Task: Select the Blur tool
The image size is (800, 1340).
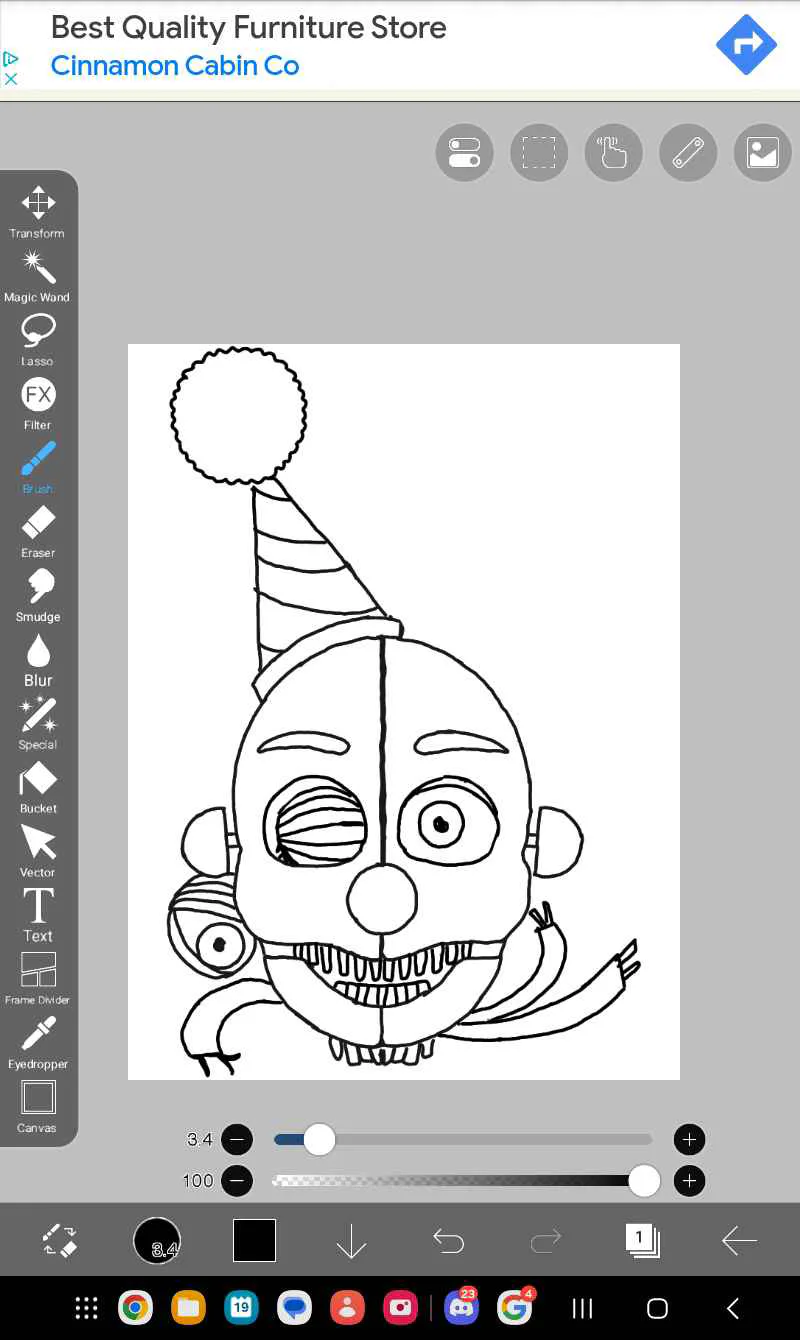Action: (38, 659)
